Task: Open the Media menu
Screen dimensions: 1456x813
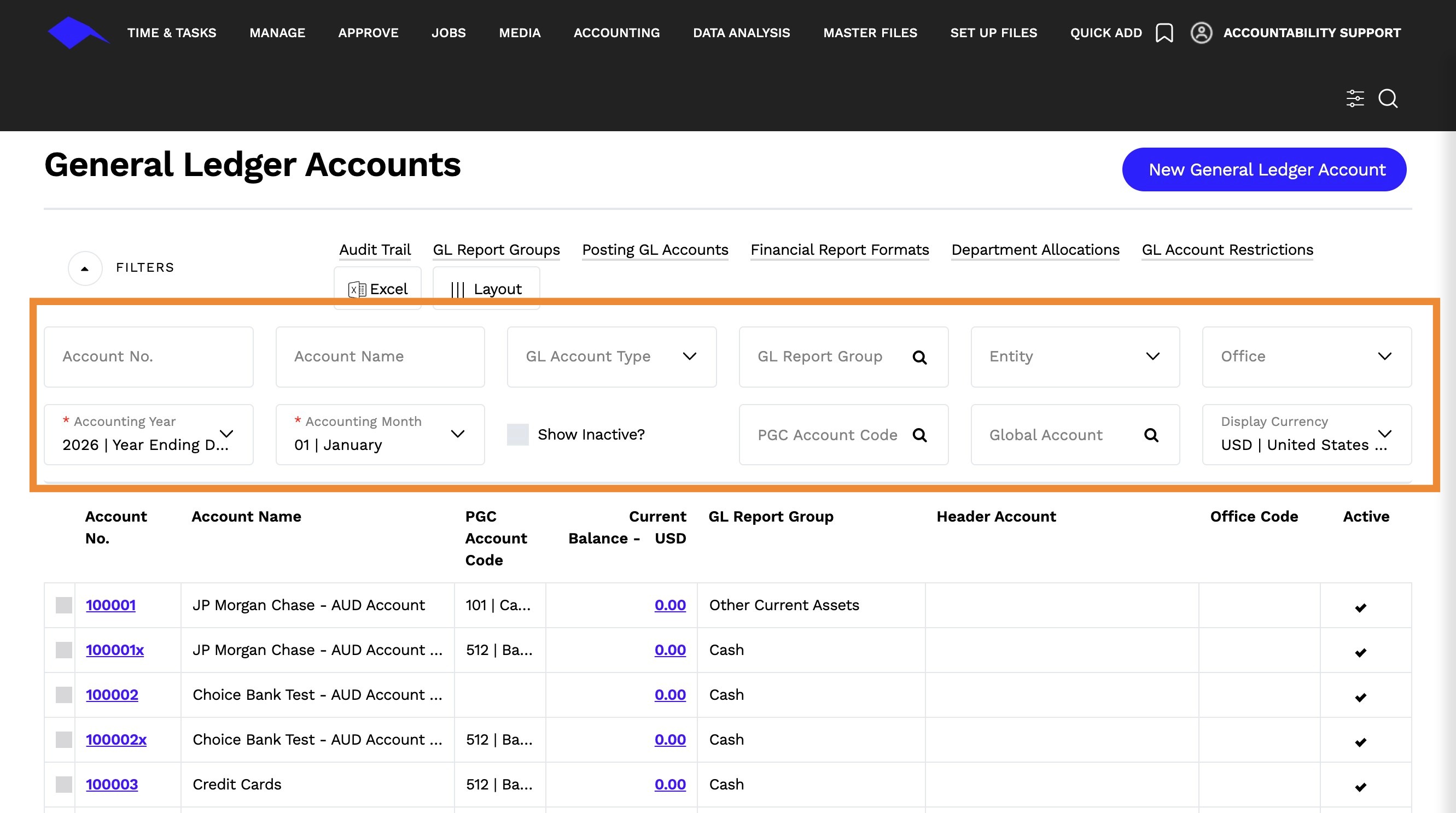Action: 520,33
